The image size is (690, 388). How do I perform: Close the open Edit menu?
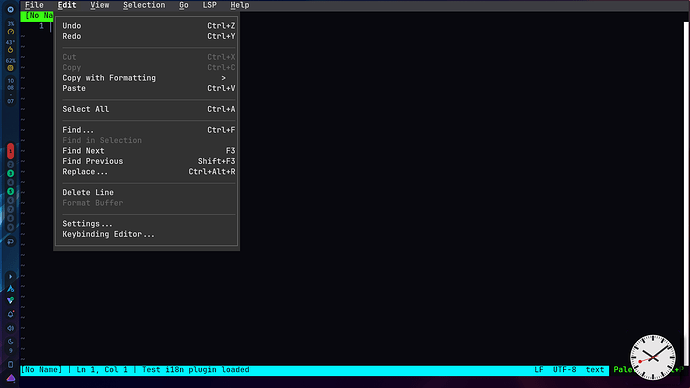67,5
